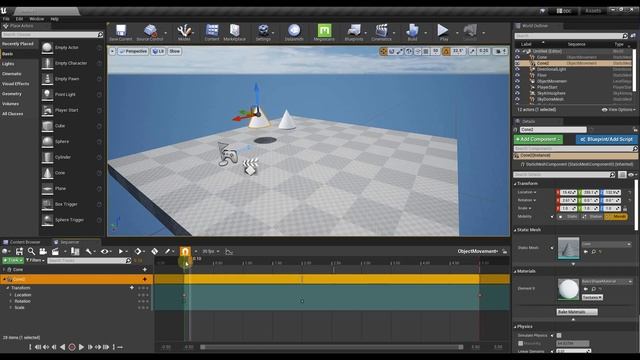Click the translate gizmo icon in viewport toolbar
The image size is (640, 360).
pos(383,51)
